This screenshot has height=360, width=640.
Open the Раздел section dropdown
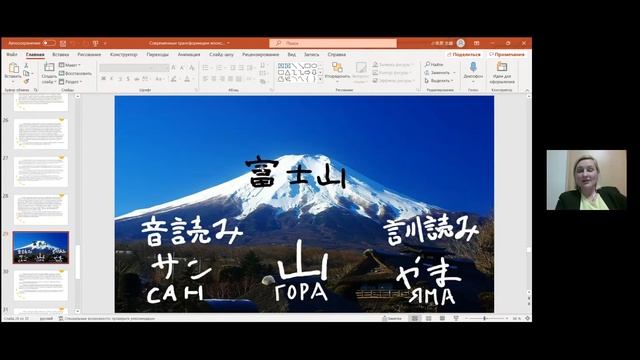[x=71, y=82]
